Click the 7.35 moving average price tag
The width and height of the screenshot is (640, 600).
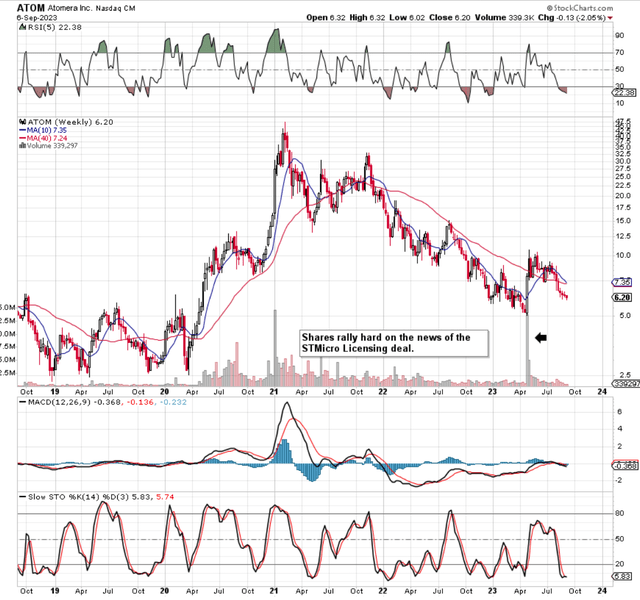(622, 282)
